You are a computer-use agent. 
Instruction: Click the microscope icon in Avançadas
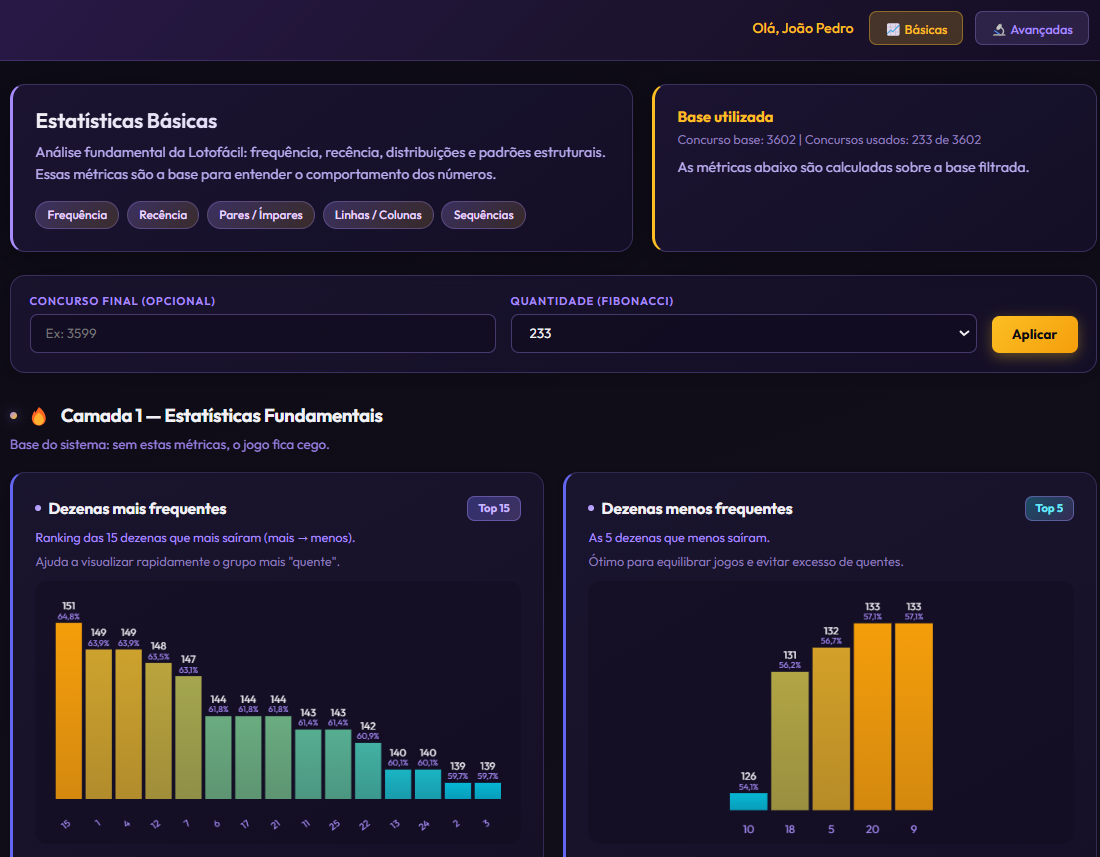point(998,30)
